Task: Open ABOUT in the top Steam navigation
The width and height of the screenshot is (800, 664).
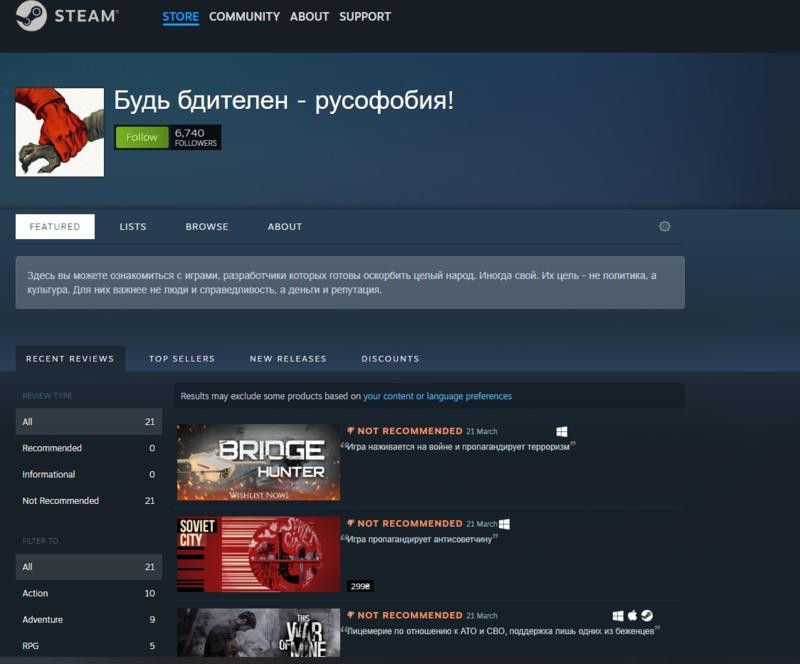Action: [x=310, y=17]
